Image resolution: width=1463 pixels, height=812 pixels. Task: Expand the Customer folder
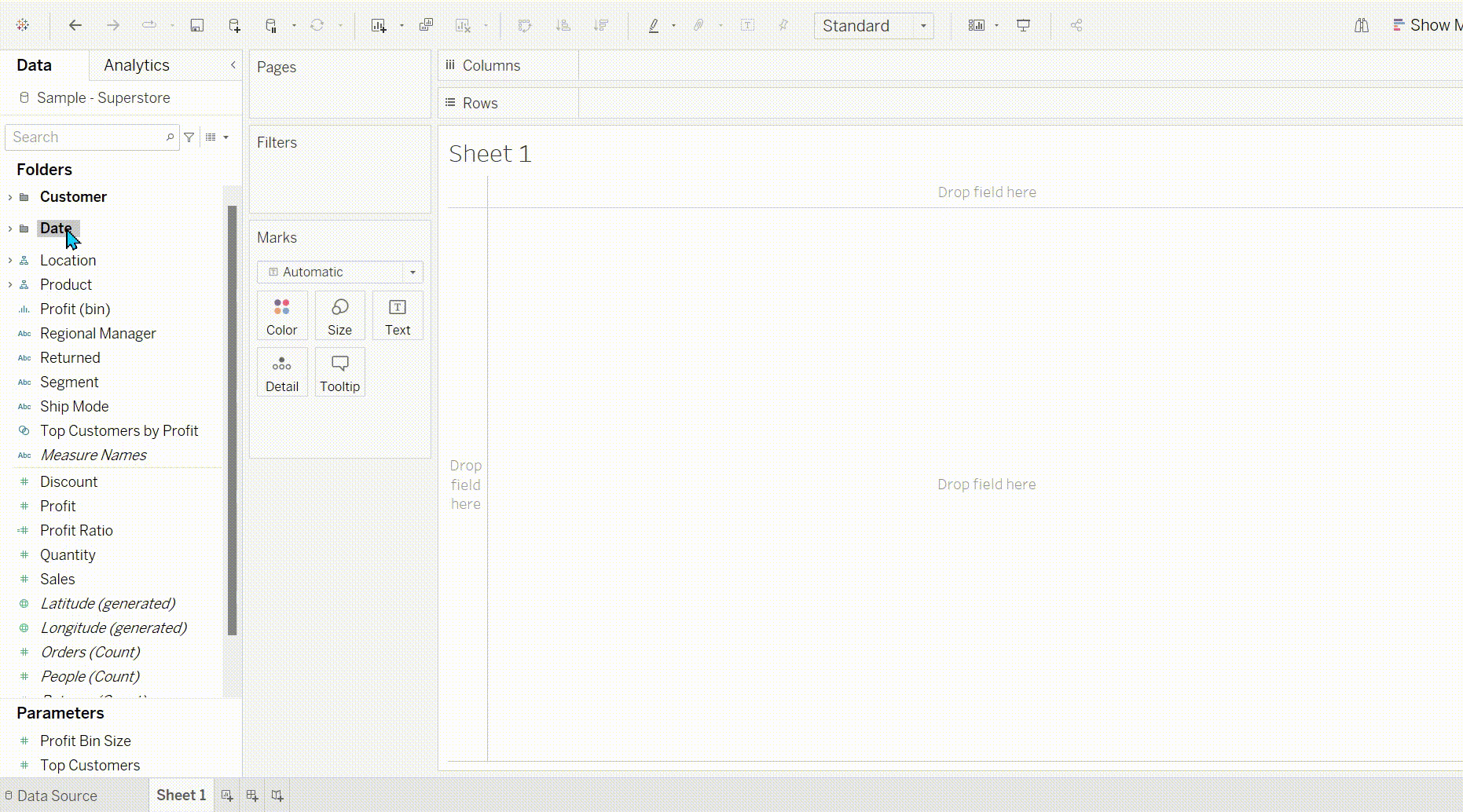10,197
